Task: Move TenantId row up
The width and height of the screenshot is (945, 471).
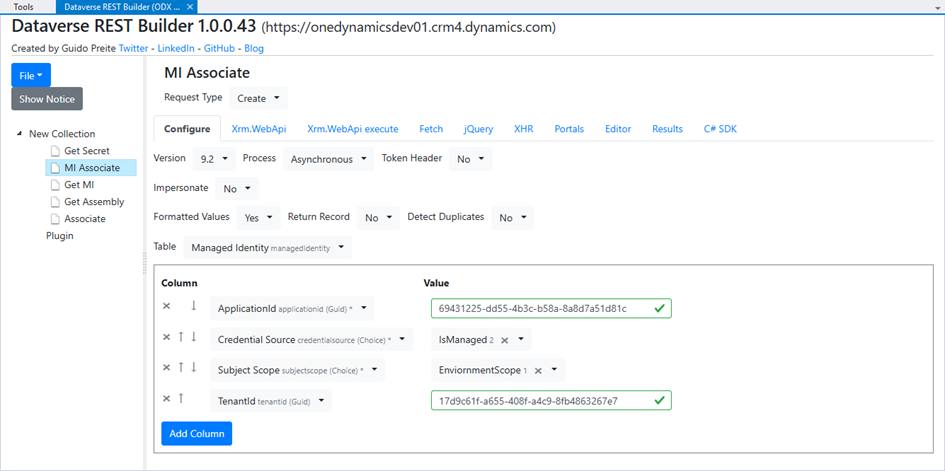Action: [x=180, y=398]
